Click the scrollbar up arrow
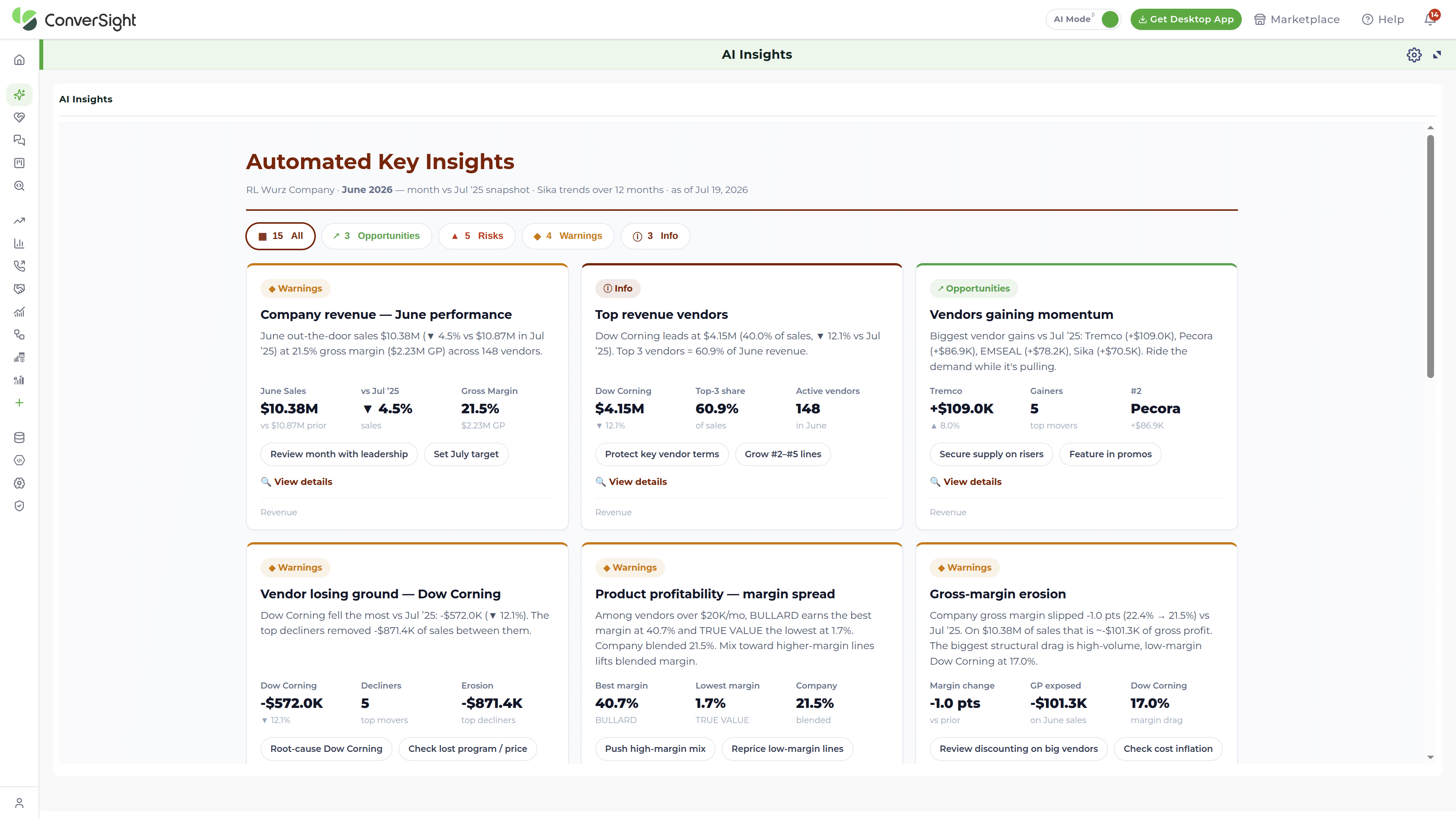Image resolution: width=1456 pixels, height=819 pixels. (1430, 128)
